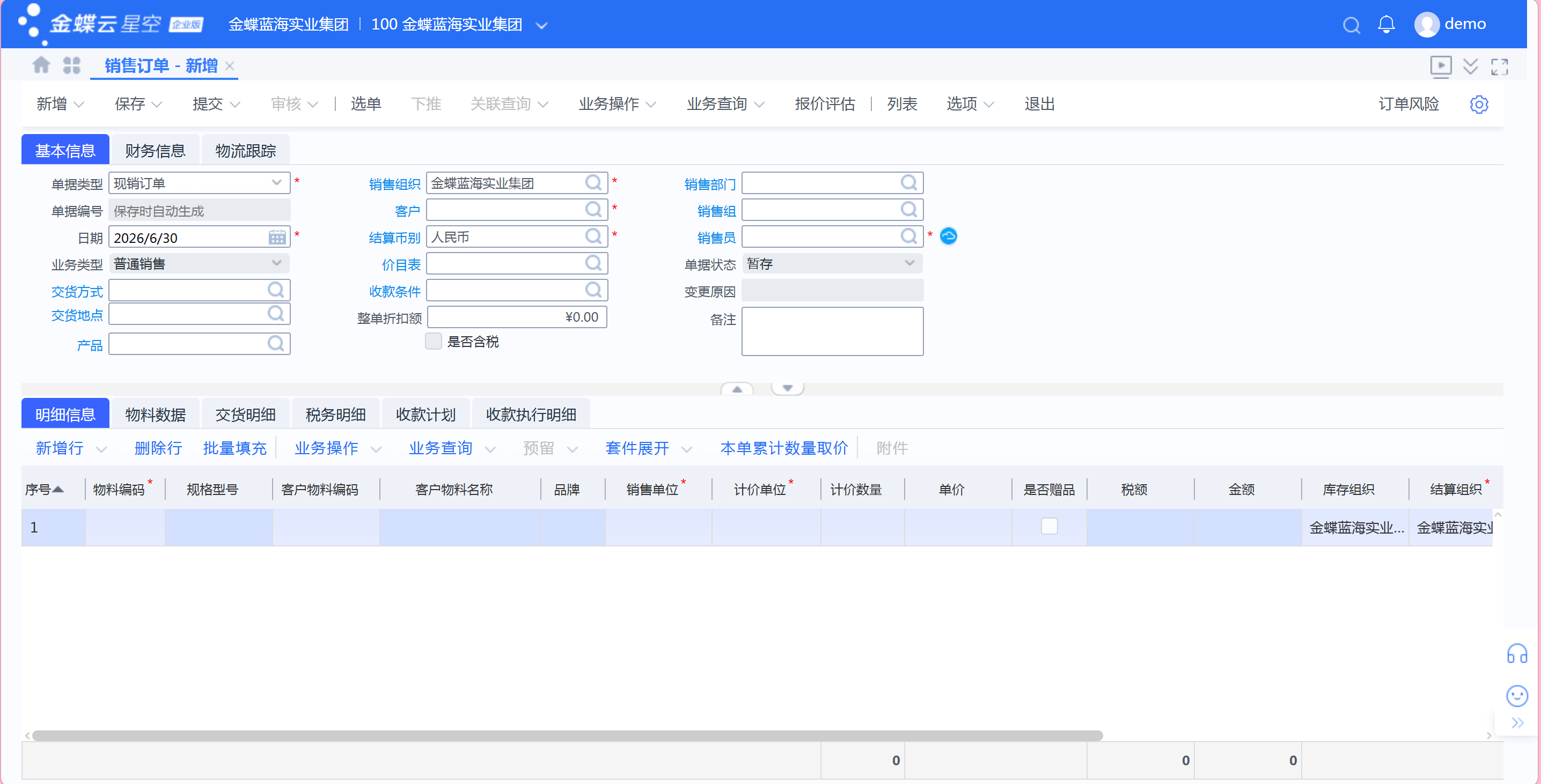The width and height of the screenshot is (1541, 784).
Task: Open the 收款执行明细 tab
Action: click(531, 413)
